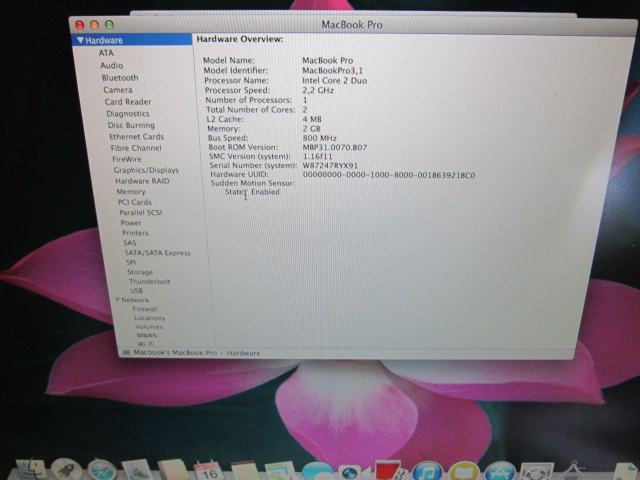Click the Hardware Overview heading
This screenshot has width=640, height=480.
coord(240,39)
